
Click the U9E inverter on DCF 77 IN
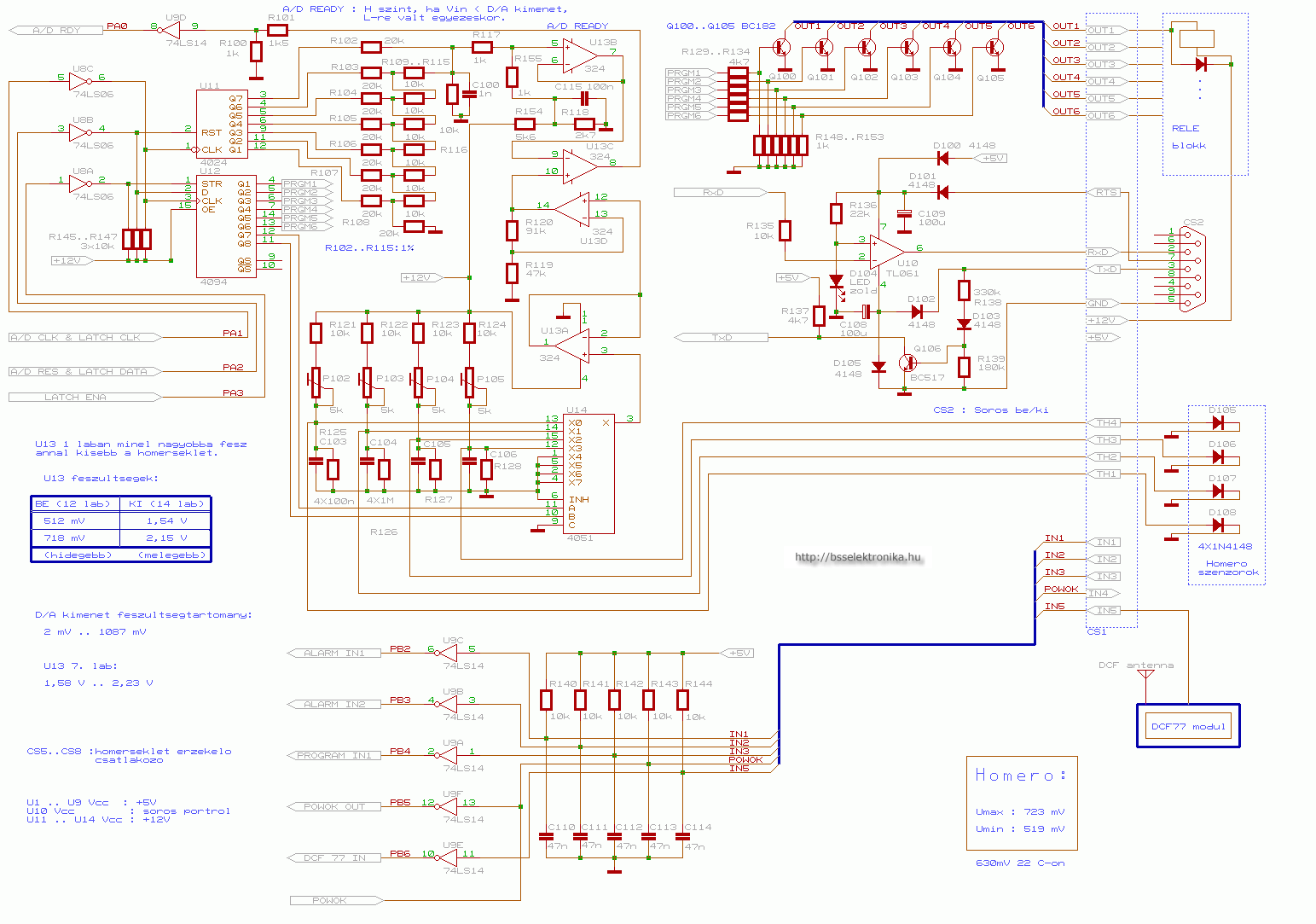point(448,857)
